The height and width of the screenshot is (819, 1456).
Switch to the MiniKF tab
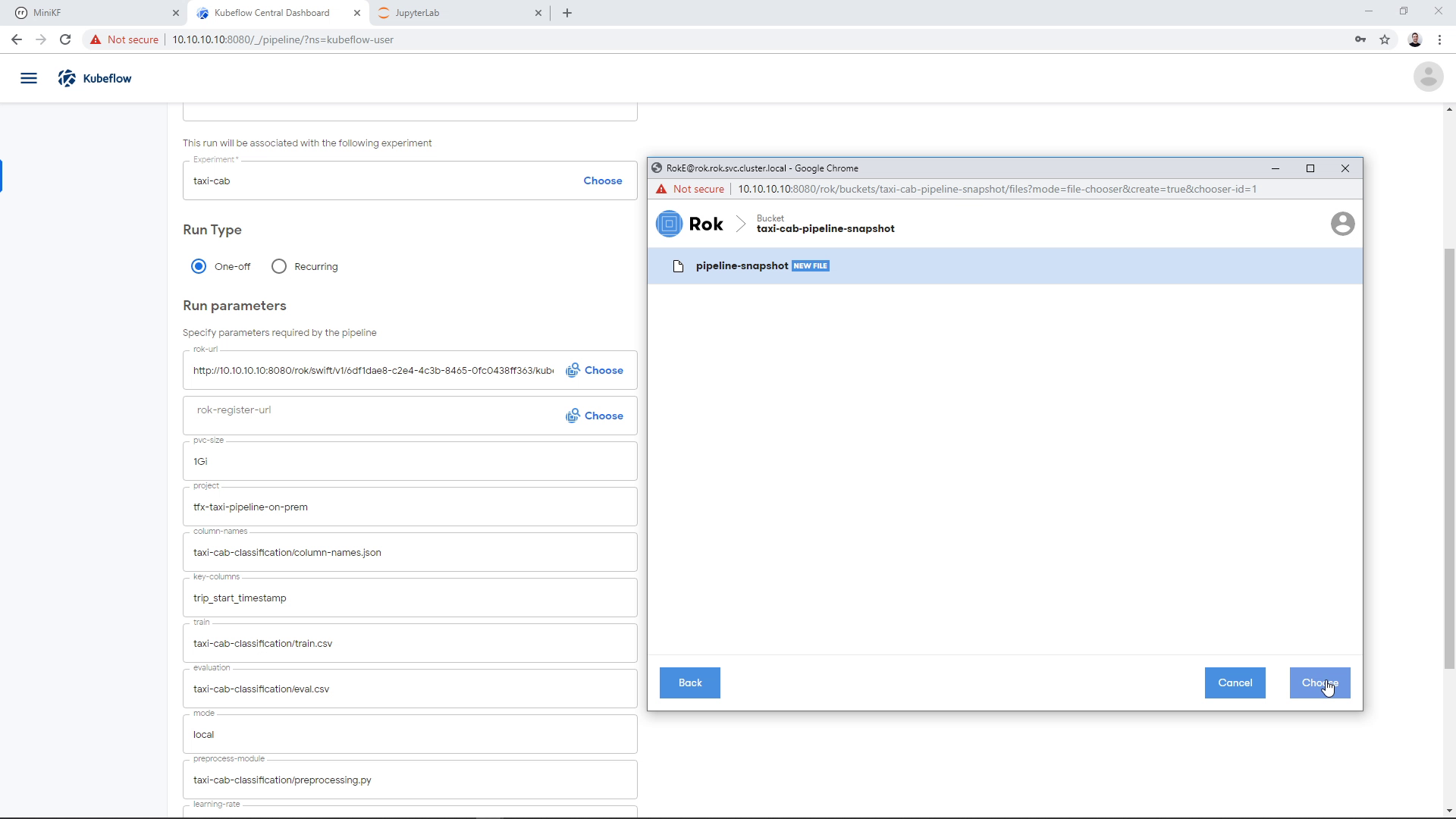pyautogui.click(x=97, y=13)
